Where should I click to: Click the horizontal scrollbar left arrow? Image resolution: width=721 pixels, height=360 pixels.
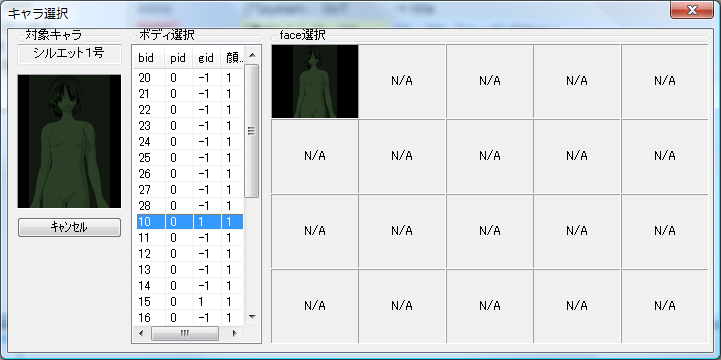coord(142,333)
